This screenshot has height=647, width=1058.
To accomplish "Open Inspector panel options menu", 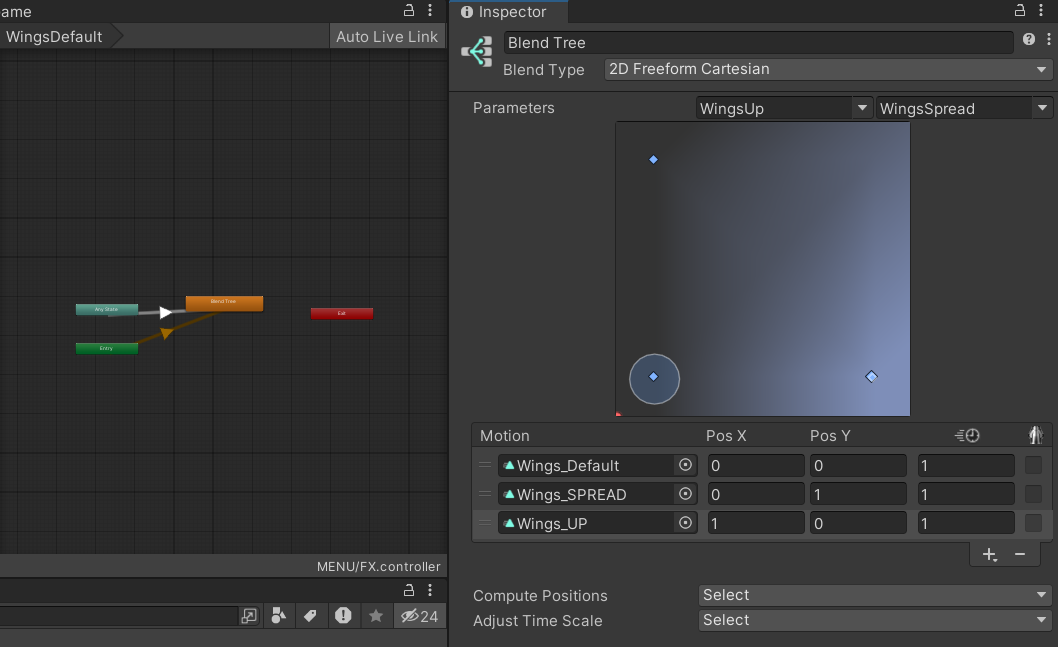I will [1041, 10].
